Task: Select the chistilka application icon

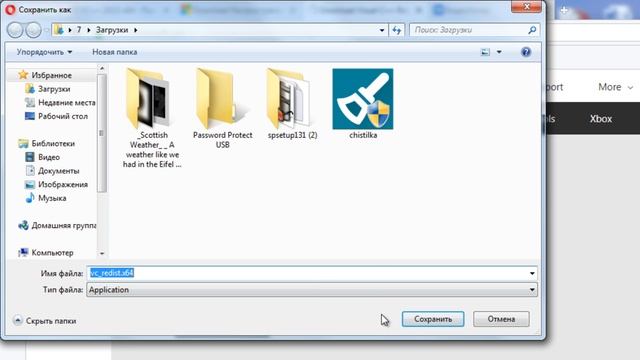Action: [x=363, y=104]
